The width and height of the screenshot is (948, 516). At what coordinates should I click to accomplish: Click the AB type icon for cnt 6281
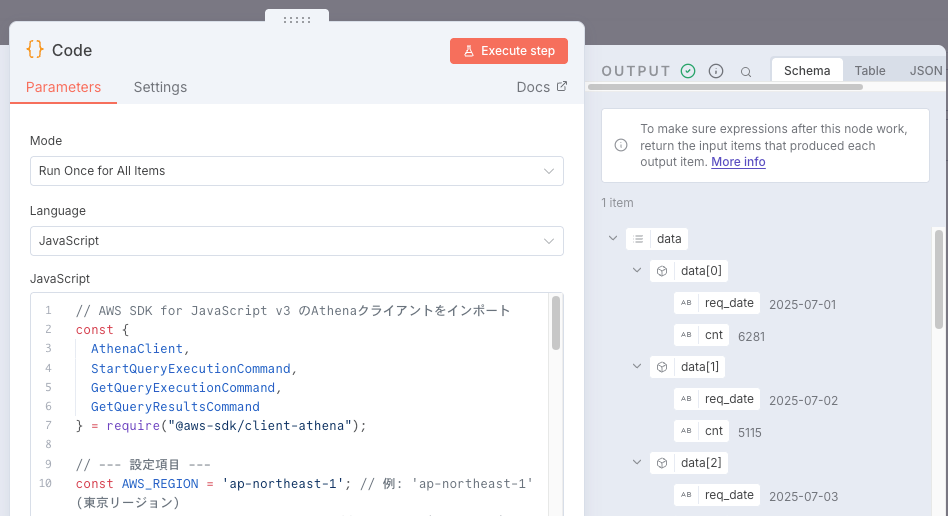point(686,335)
